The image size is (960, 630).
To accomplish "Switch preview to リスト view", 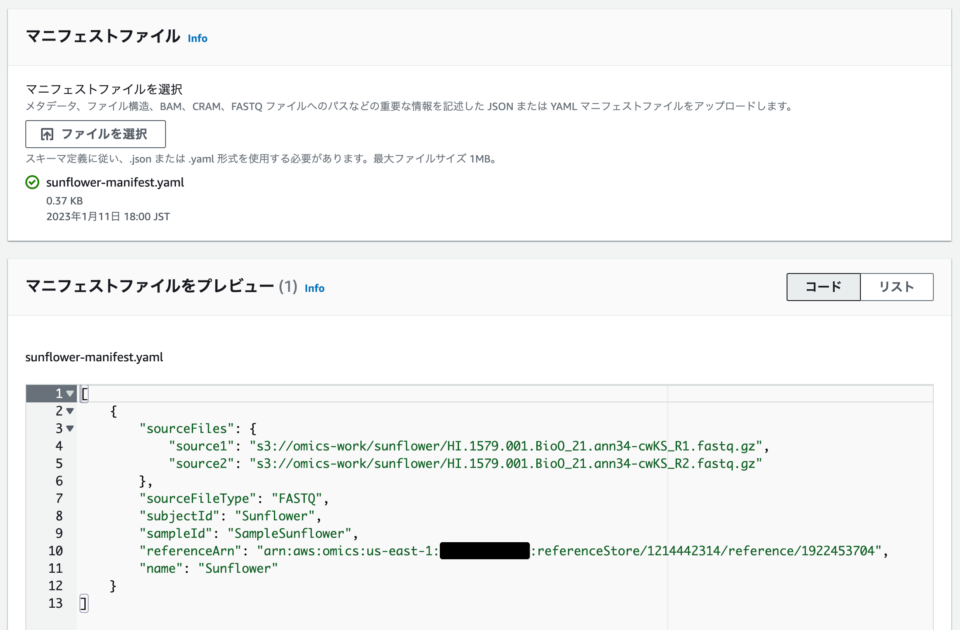I will pyautogui.click(x=897, y=287).
